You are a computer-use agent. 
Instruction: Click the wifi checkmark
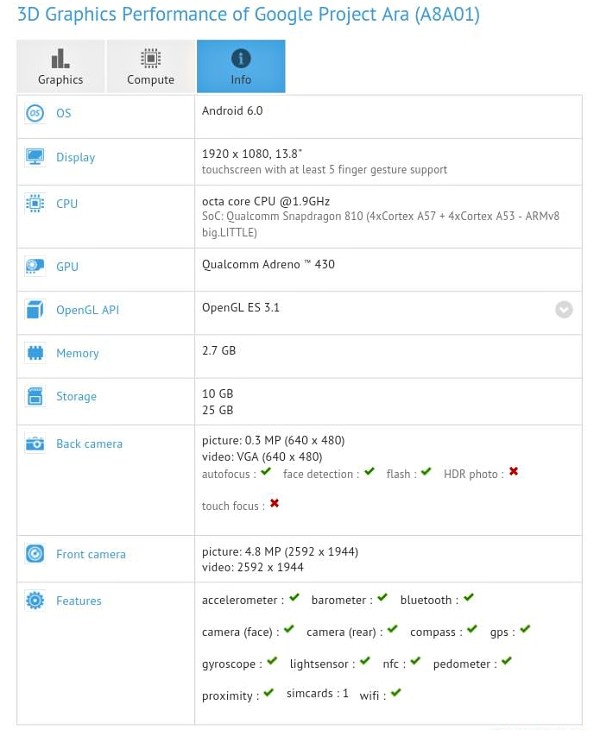(x=396, y=693)
